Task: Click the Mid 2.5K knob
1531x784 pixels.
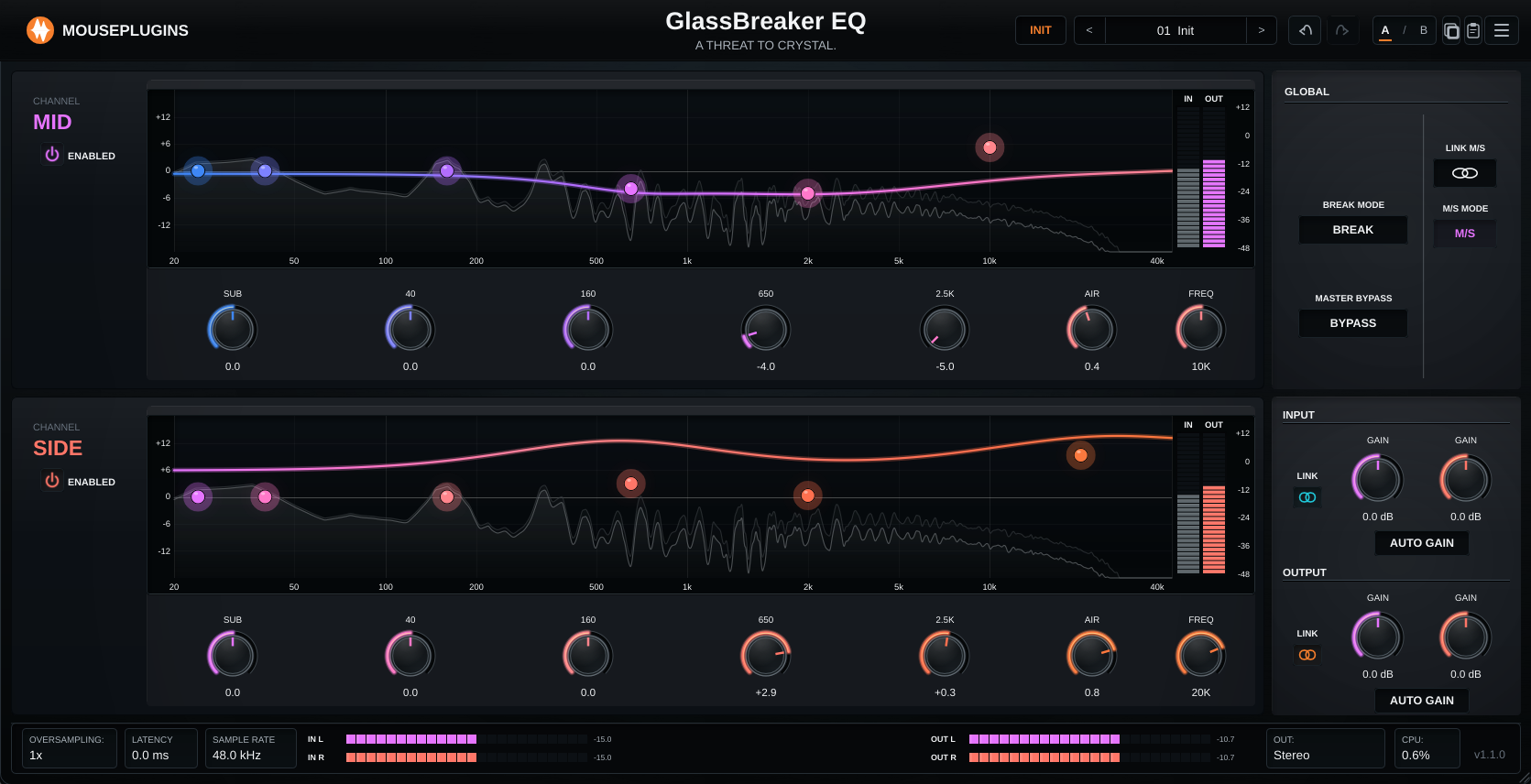Action: click(x=945, y=329)
